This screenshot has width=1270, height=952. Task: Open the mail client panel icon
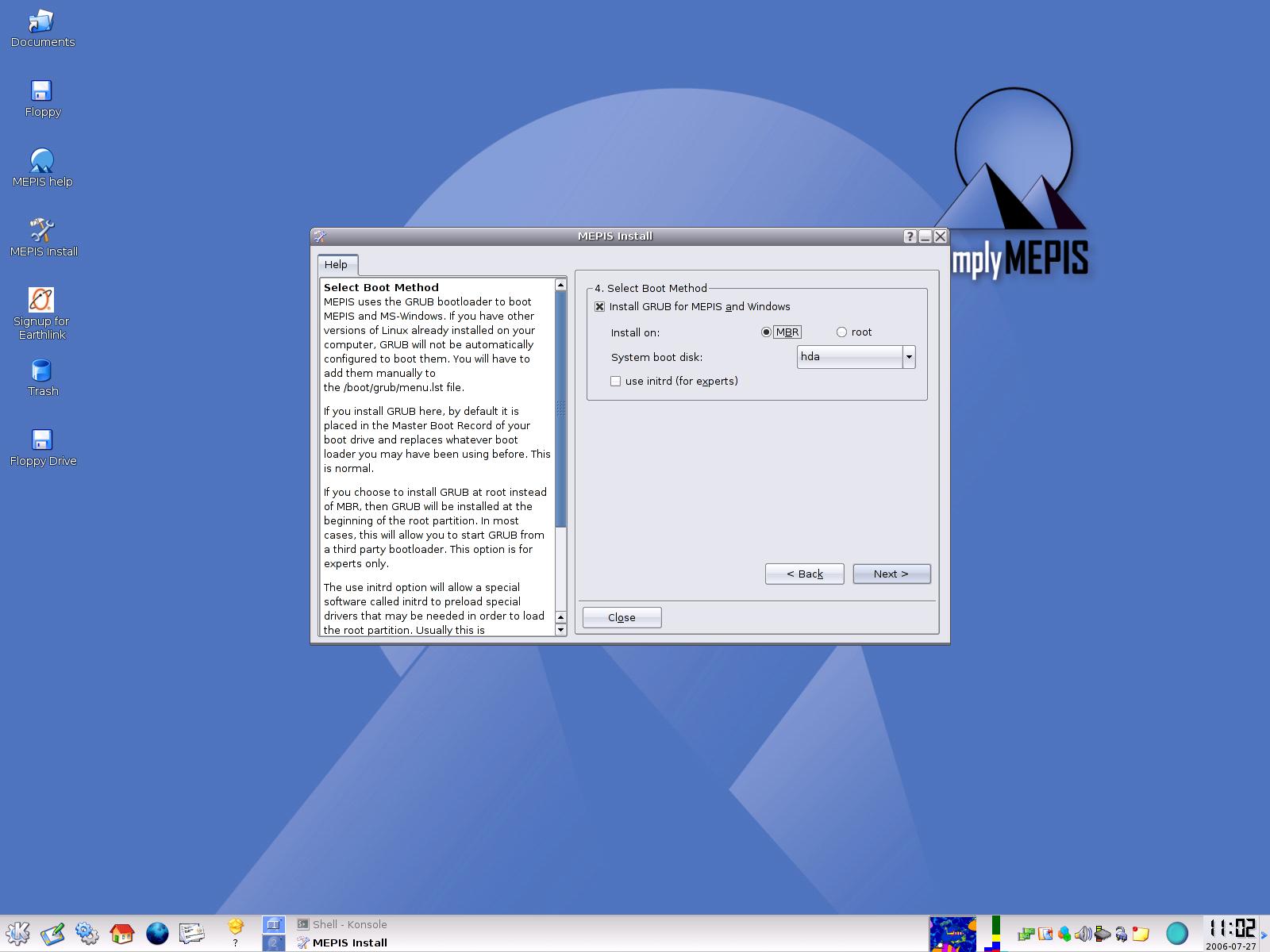pyautogui.click(x=192, y=933)
